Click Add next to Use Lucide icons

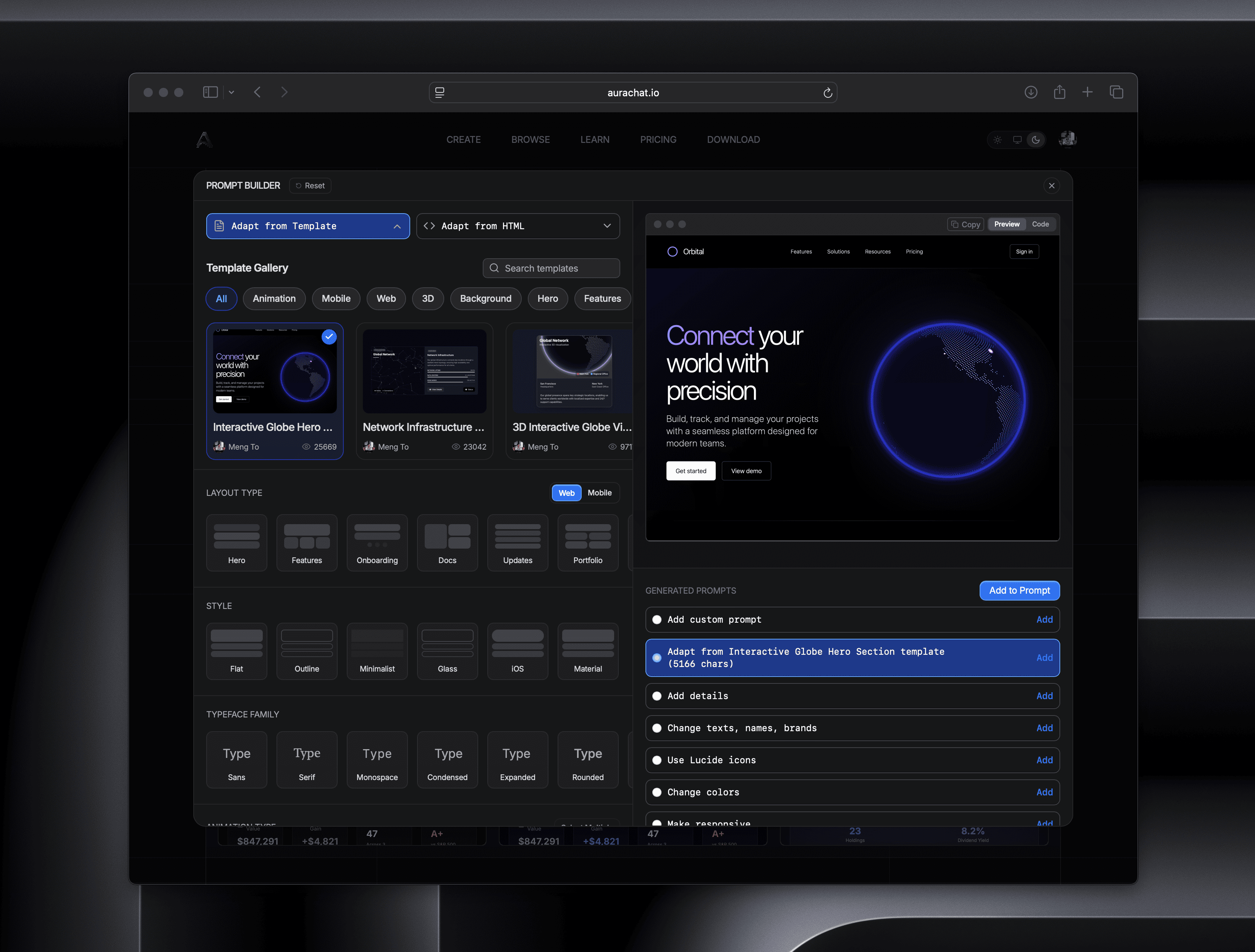coord(1044,760)
